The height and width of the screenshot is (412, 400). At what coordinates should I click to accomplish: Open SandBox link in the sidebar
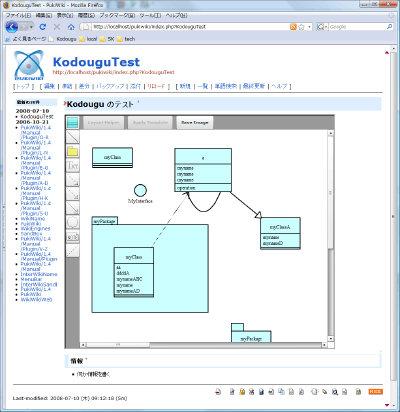(x=31, y=234)
